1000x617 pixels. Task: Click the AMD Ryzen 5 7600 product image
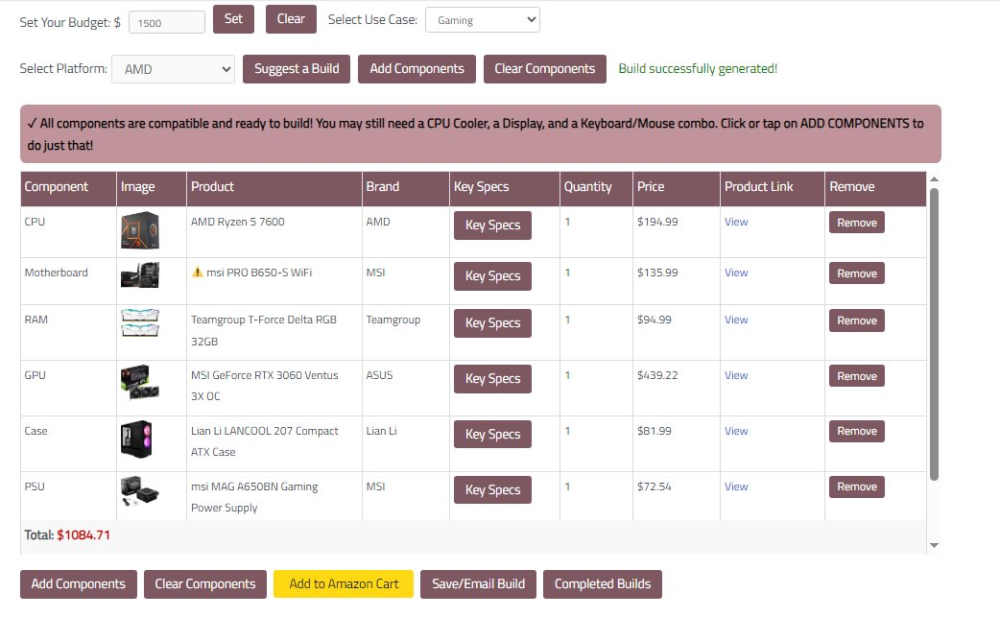(139, 231)
